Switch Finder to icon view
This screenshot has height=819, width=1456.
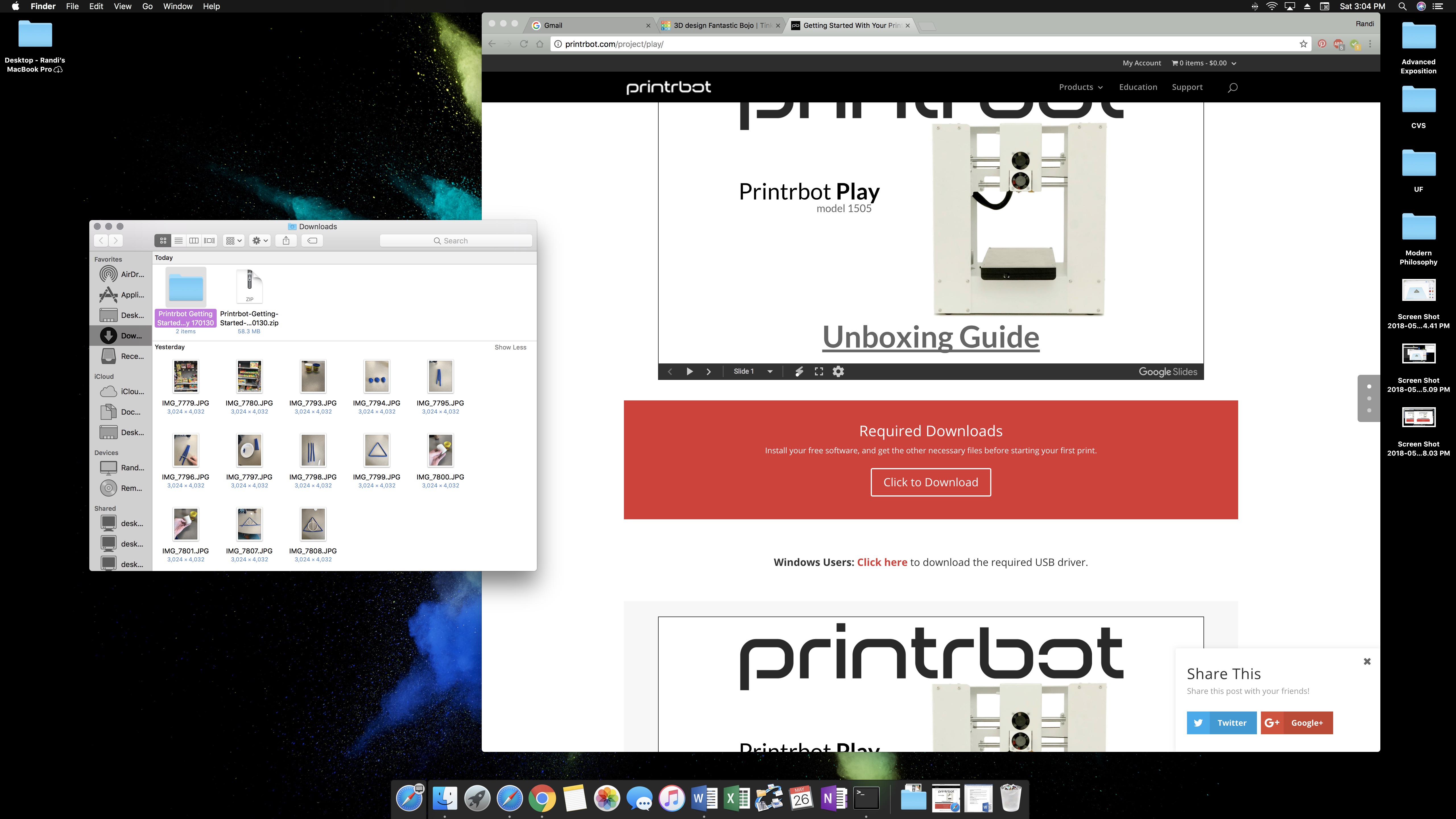click(x=163, y=241)
